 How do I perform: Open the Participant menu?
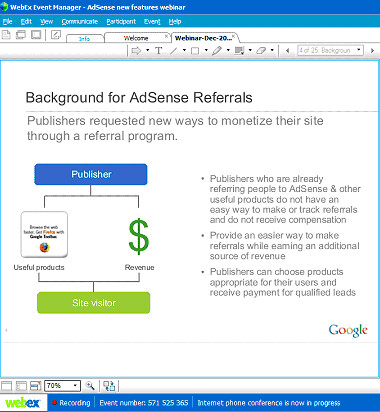tap(121, 22)
